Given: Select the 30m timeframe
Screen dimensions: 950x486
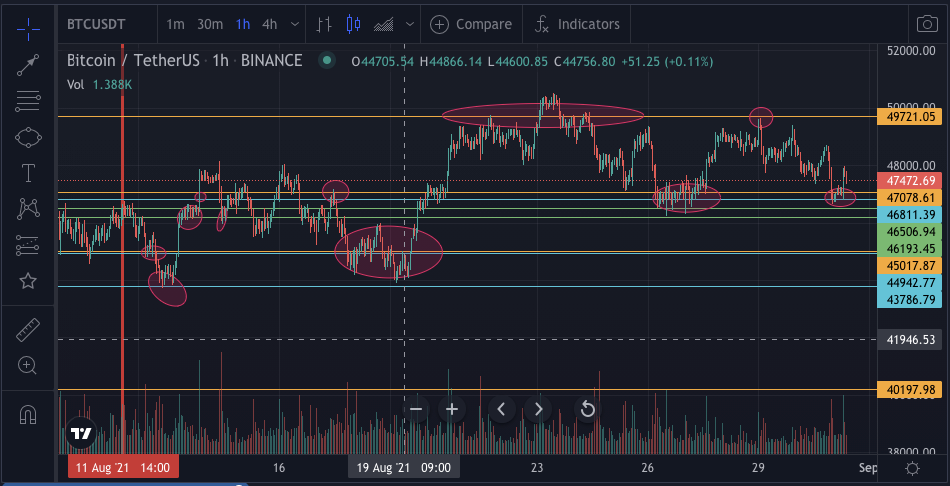Looking at the screenshot, I should [x=210, y=24].
